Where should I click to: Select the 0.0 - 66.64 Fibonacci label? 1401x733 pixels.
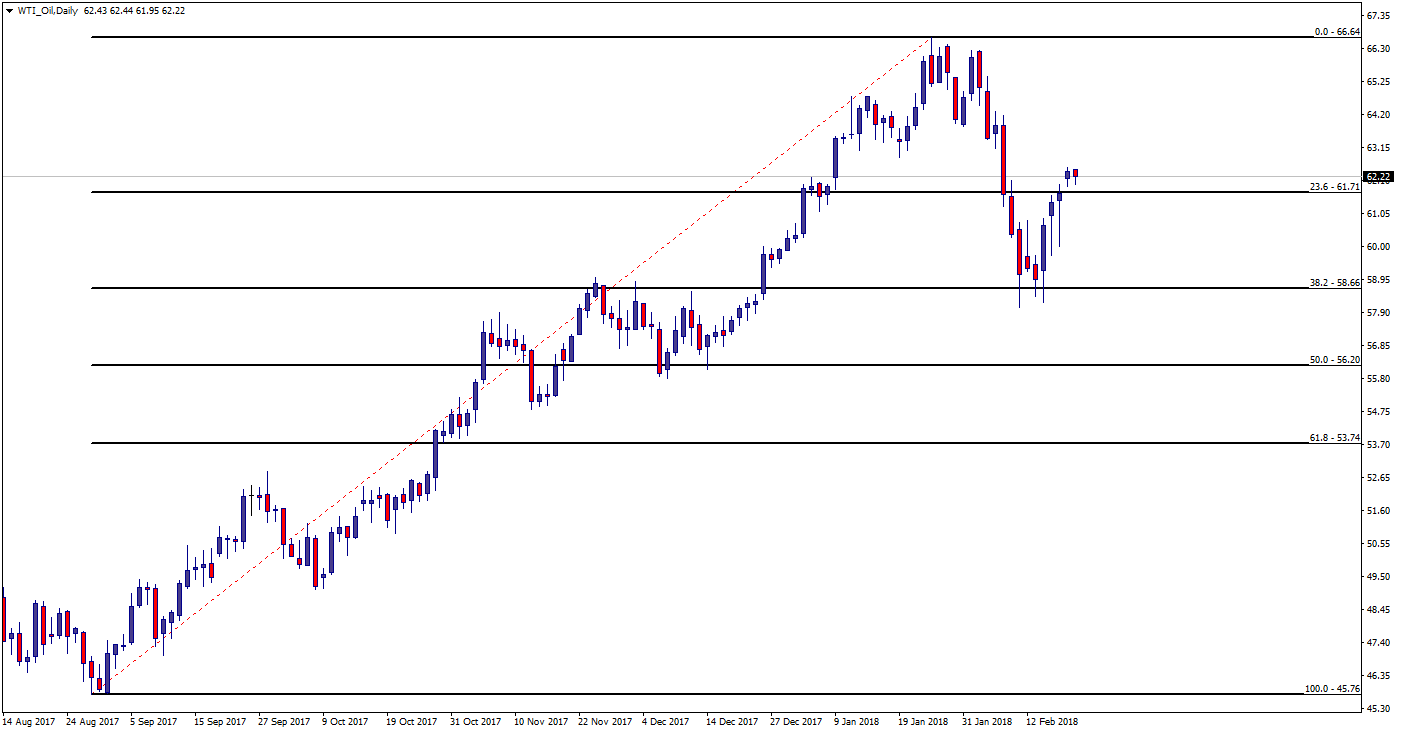(x=1337, y=32)
